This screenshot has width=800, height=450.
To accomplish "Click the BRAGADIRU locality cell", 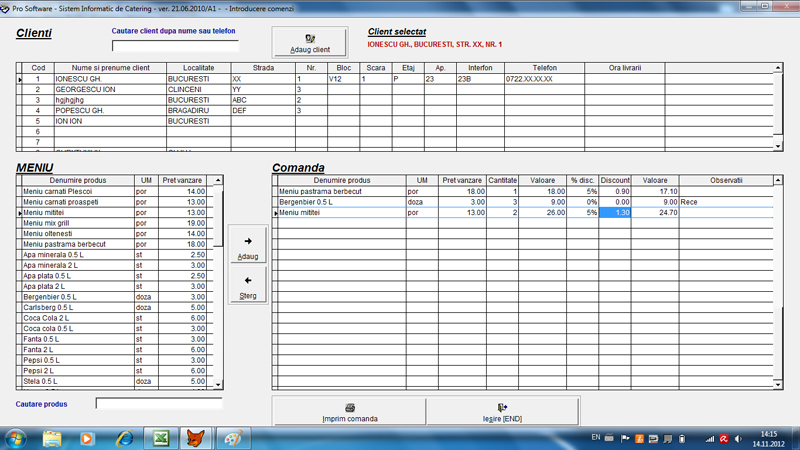I will tap(198, 111).
